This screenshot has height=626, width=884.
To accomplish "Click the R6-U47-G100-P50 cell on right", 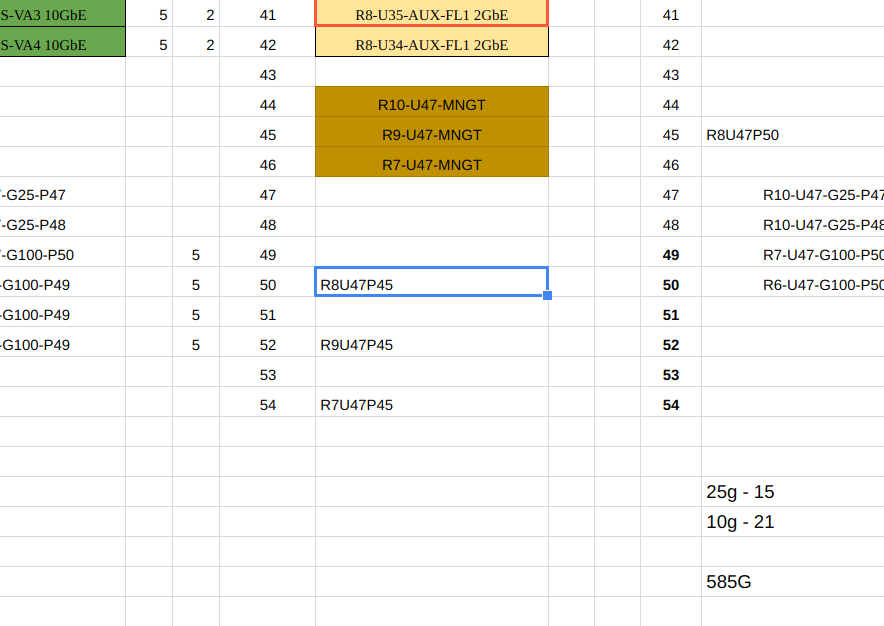I will tap(793, 281).
